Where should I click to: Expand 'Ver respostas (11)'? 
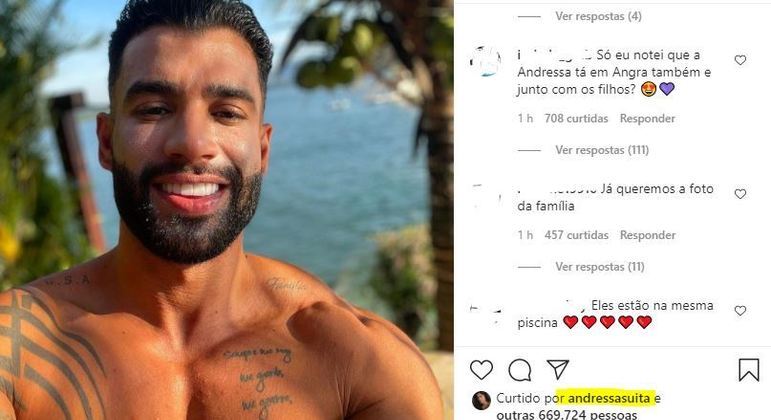[x=600, y=267]
